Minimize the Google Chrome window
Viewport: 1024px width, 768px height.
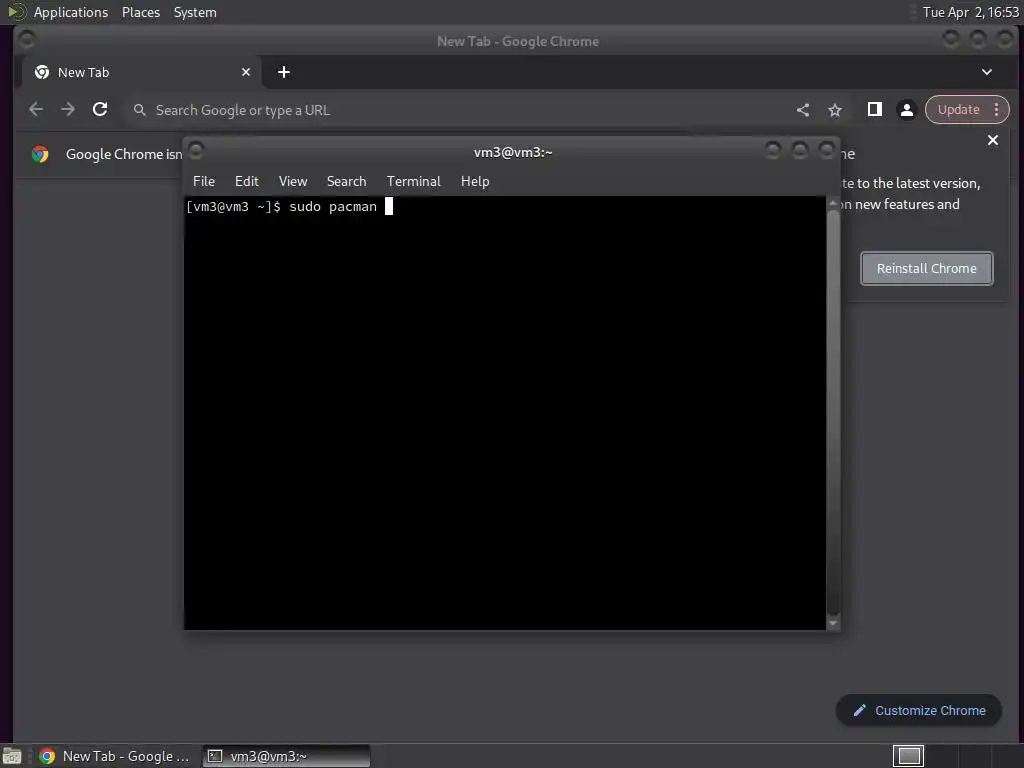pyautogui.click(x=951, y=39)
